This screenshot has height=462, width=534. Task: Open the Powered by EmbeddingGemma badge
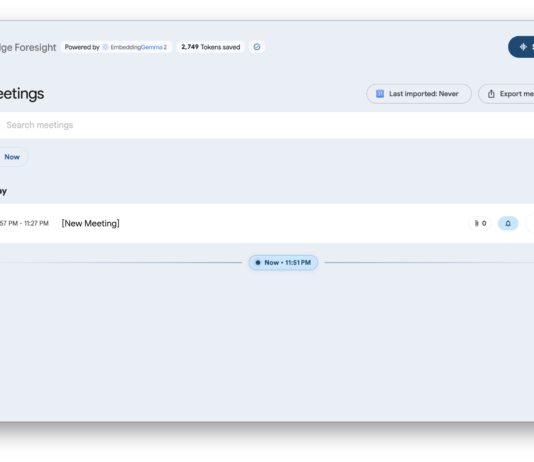(116, 47)
